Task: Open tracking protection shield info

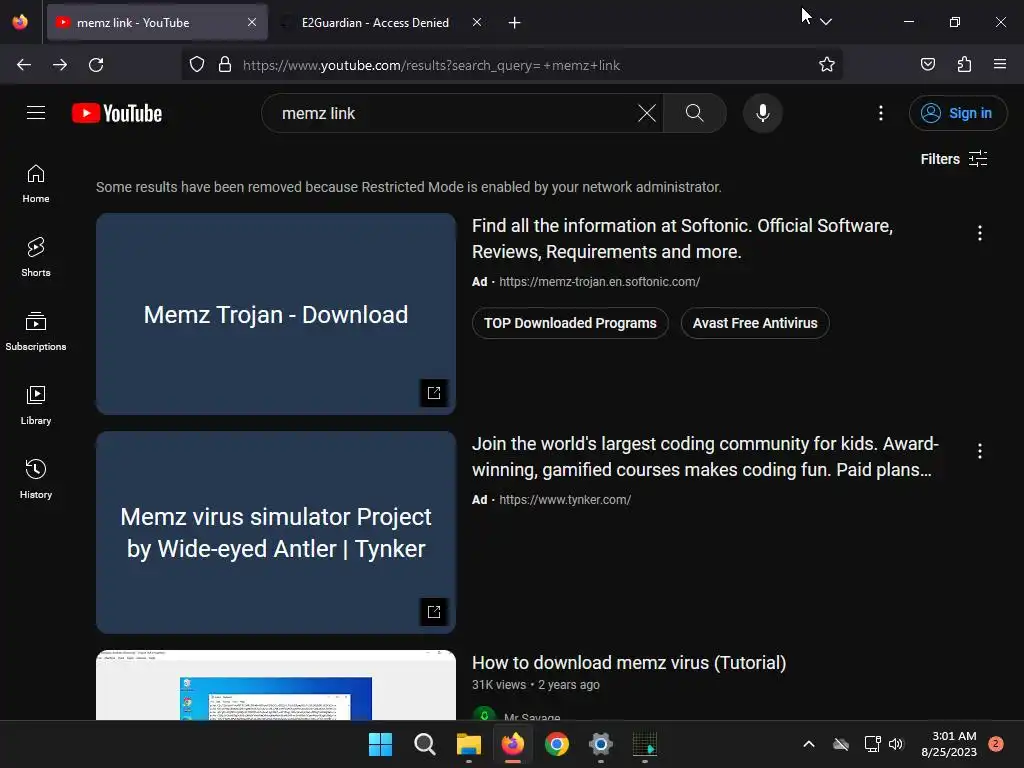Action: (197, 65)
